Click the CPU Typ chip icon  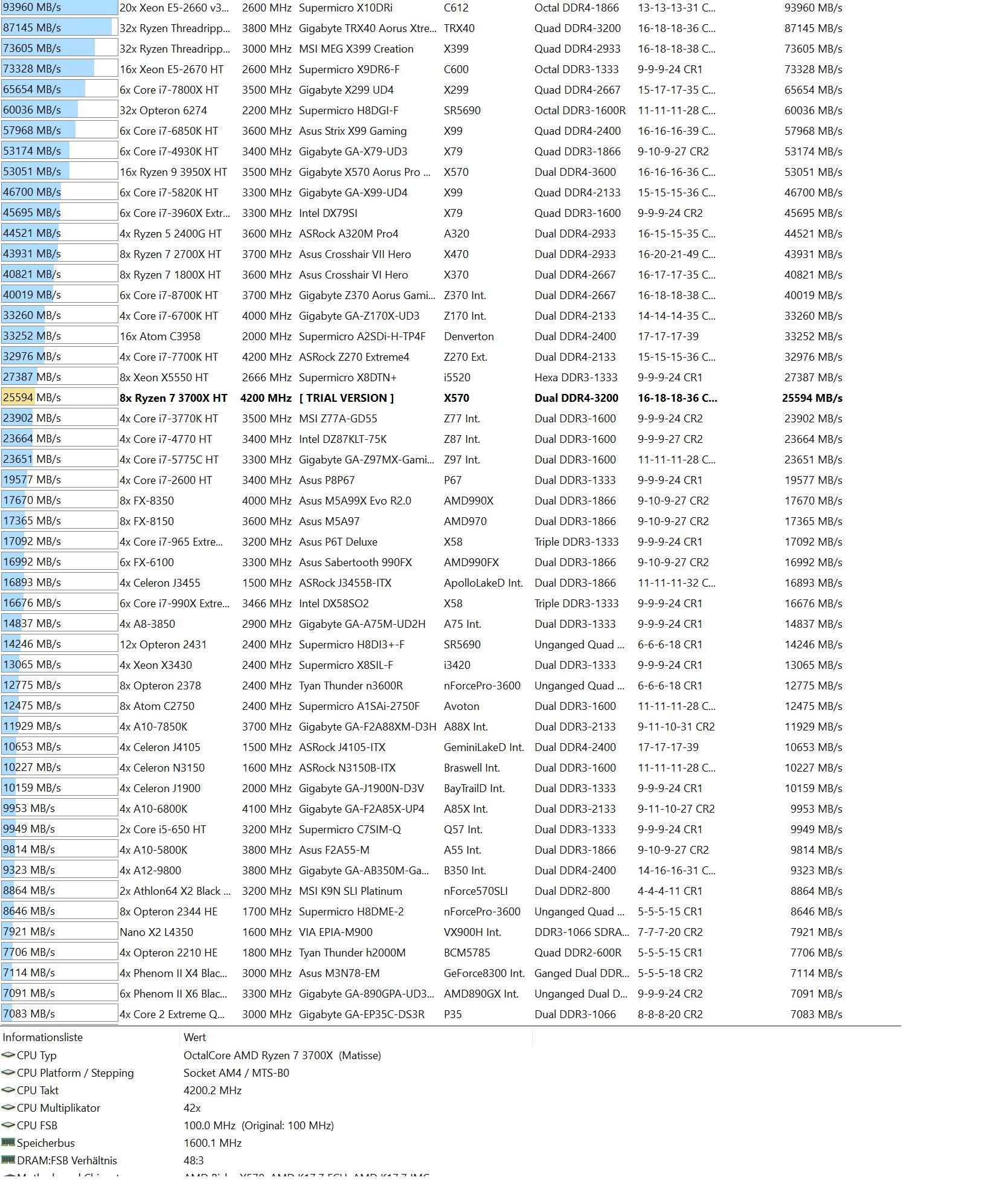(x=8, y=1055)
